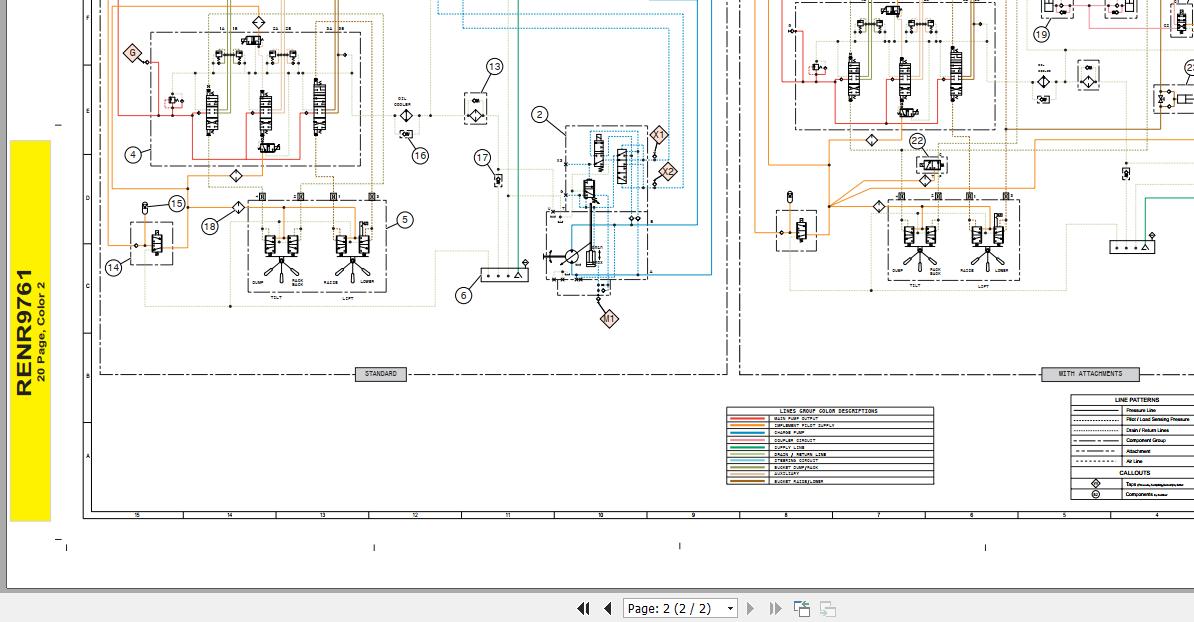Go to the previous page

pyautogui.click(x=607, y=608)
